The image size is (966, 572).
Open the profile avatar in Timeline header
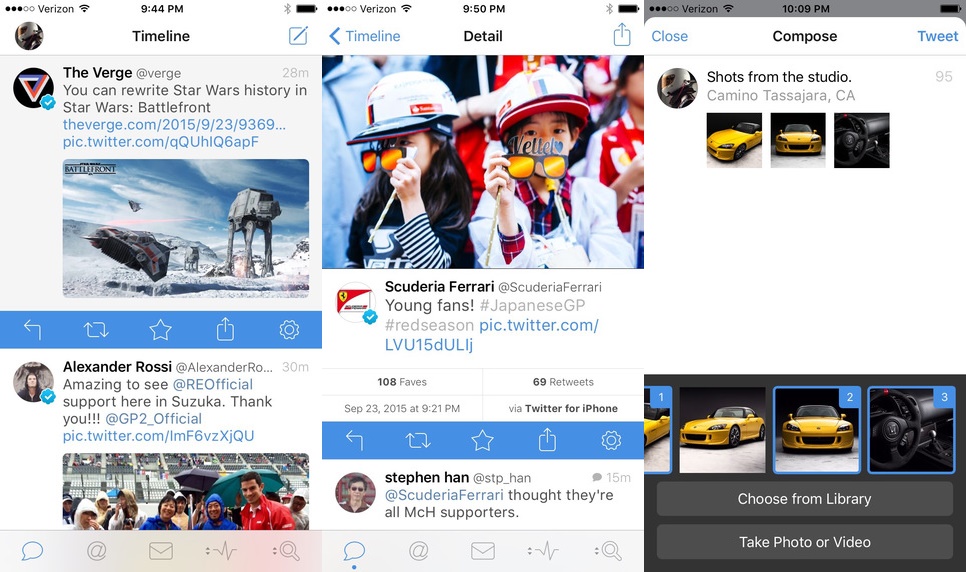tap(29, 36)
